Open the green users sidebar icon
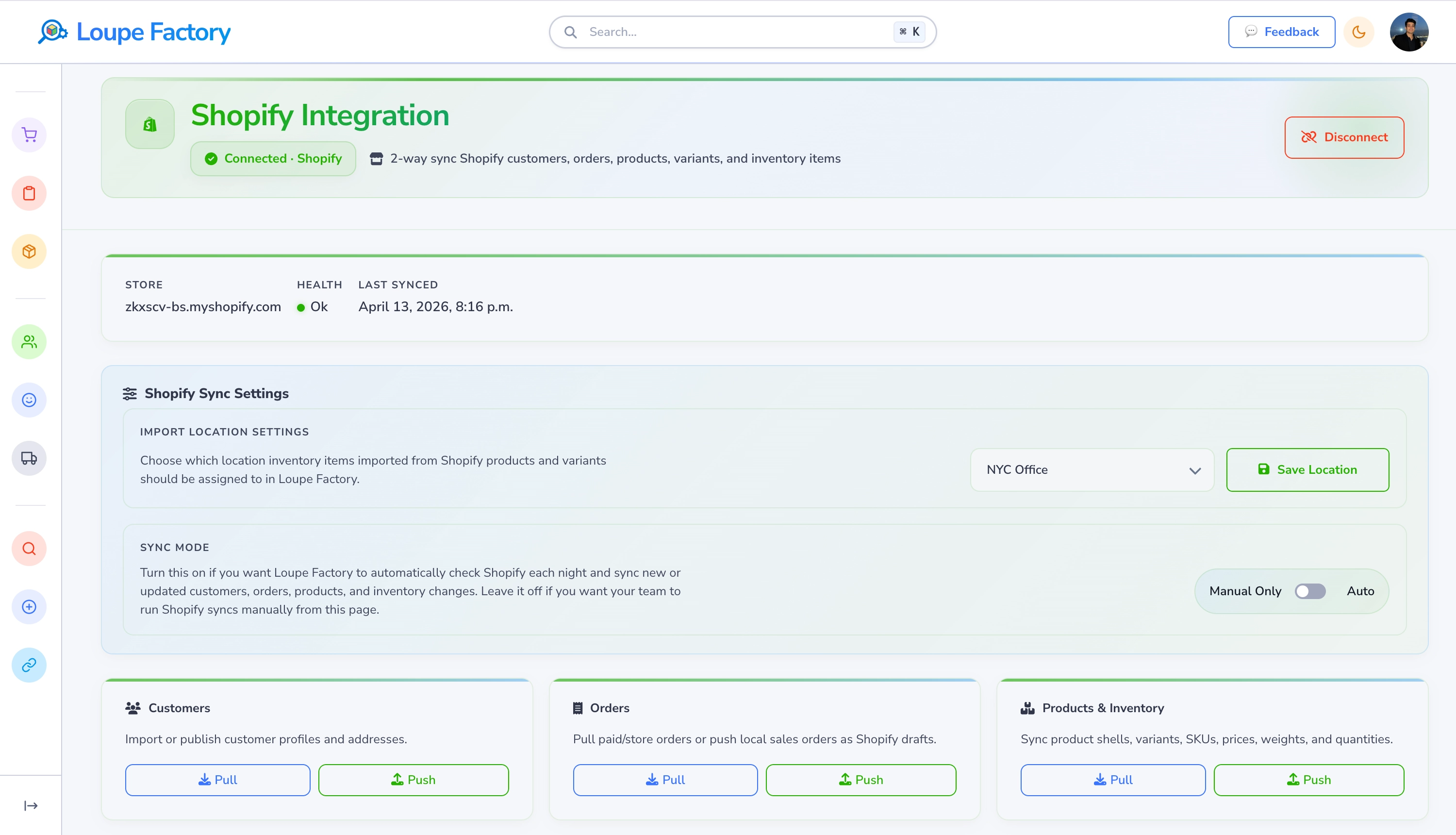1456x835 pixels. [x=29, y=342]
